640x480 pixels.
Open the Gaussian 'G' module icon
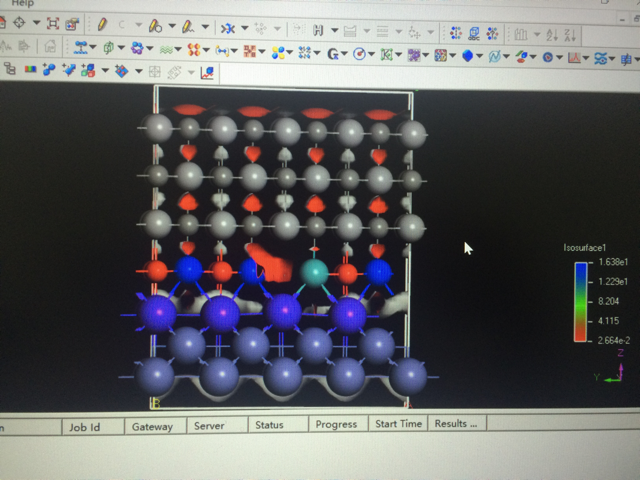tap(333, 53)
